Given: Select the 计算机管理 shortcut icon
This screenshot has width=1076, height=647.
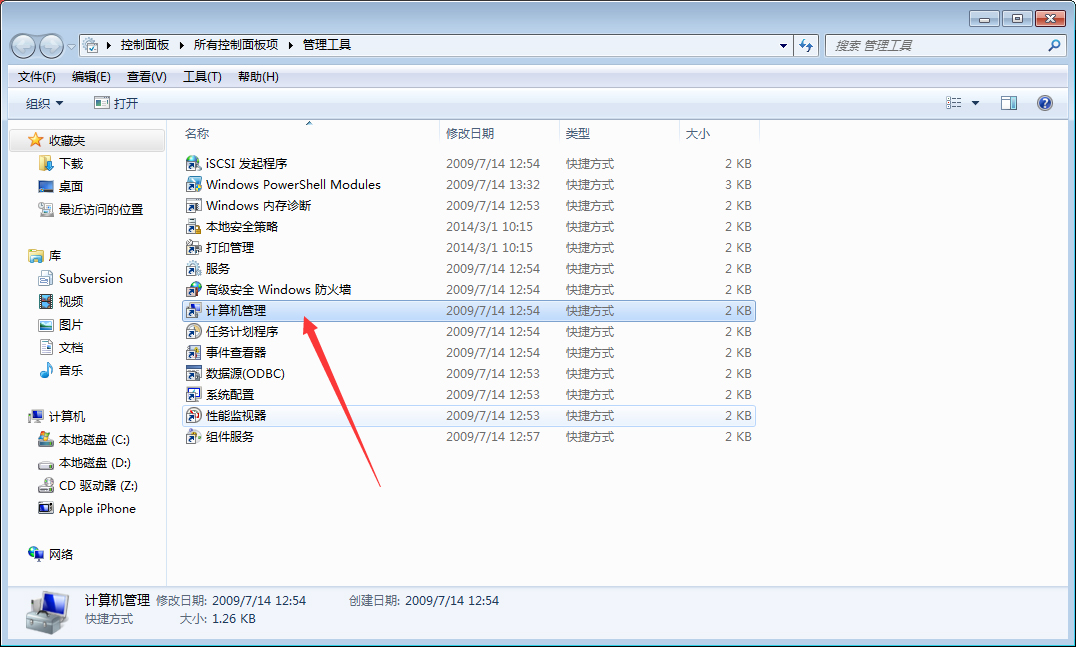Looking at the screenshot, I should click(x=236, y=310).
